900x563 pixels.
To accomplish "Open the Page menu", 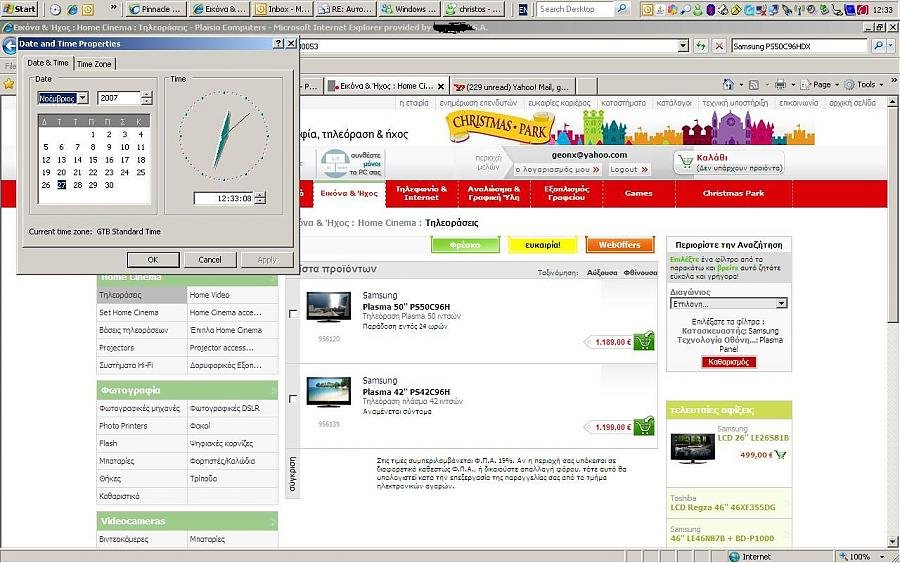I will pos(820,84).
